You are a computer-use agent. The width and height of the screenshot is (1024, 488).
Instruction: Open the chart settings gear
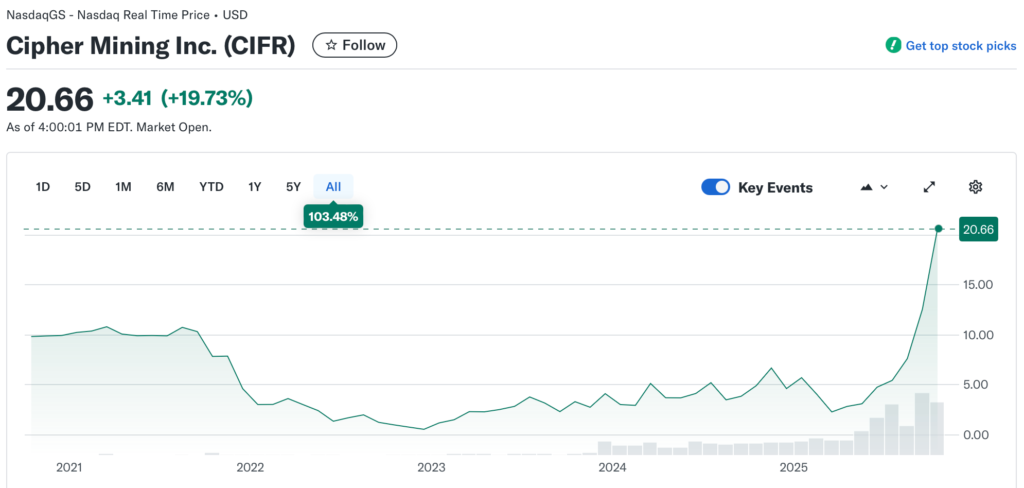click(975, 187)
